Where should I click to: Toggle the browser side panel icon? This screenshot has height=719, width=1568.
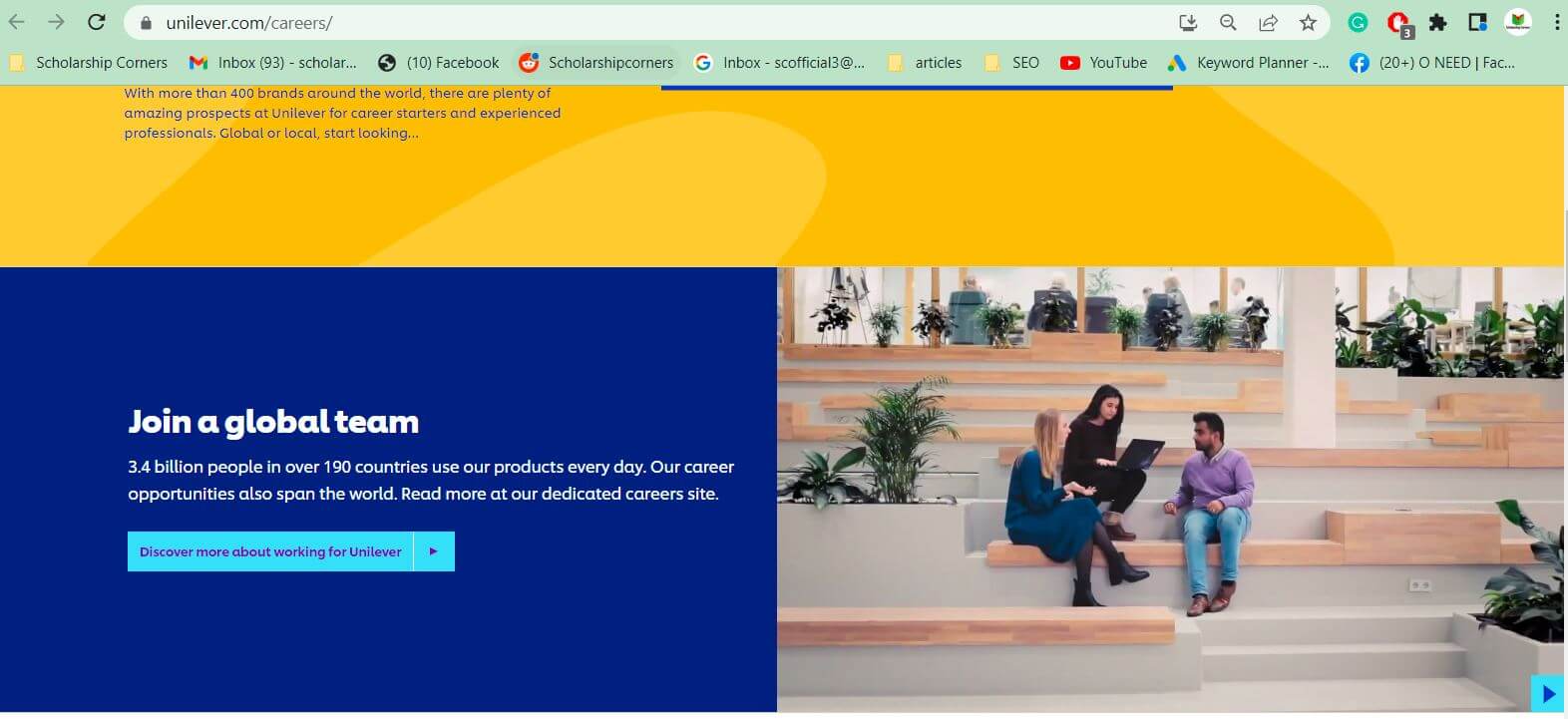pos(1477,23)
